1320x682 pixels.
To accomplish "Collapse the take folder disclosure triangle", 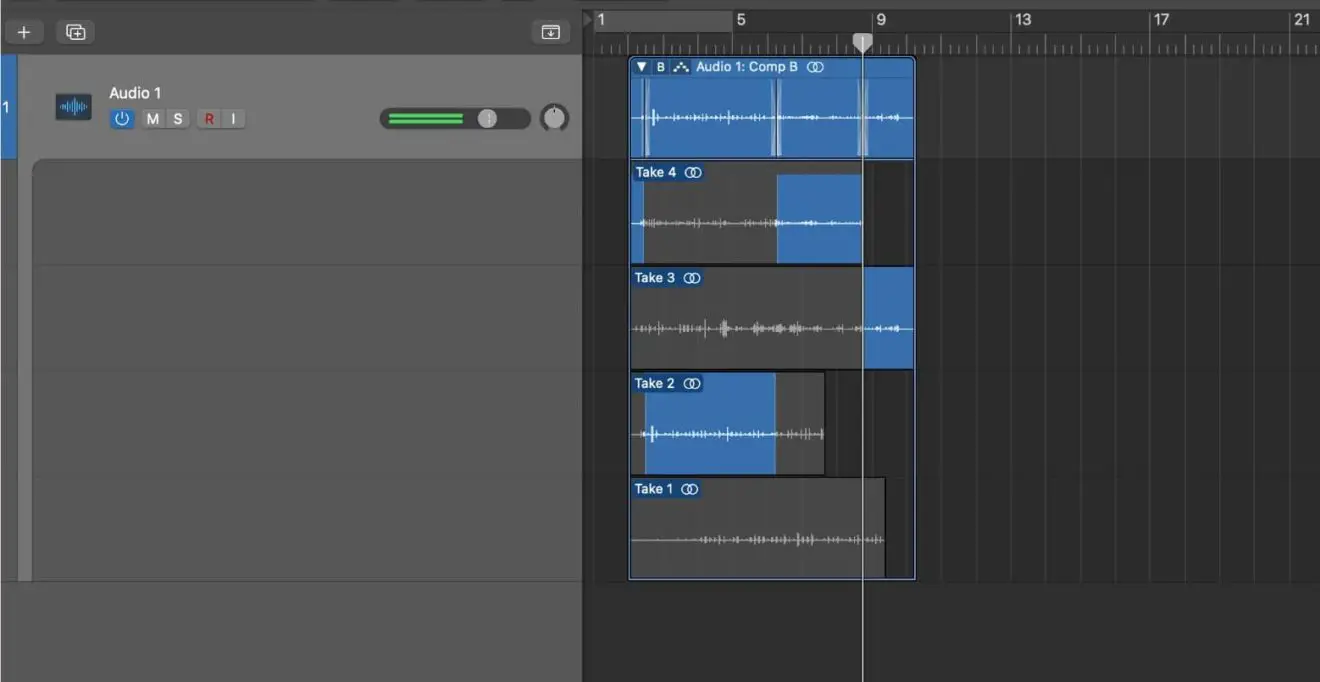I will pos(640,67).
